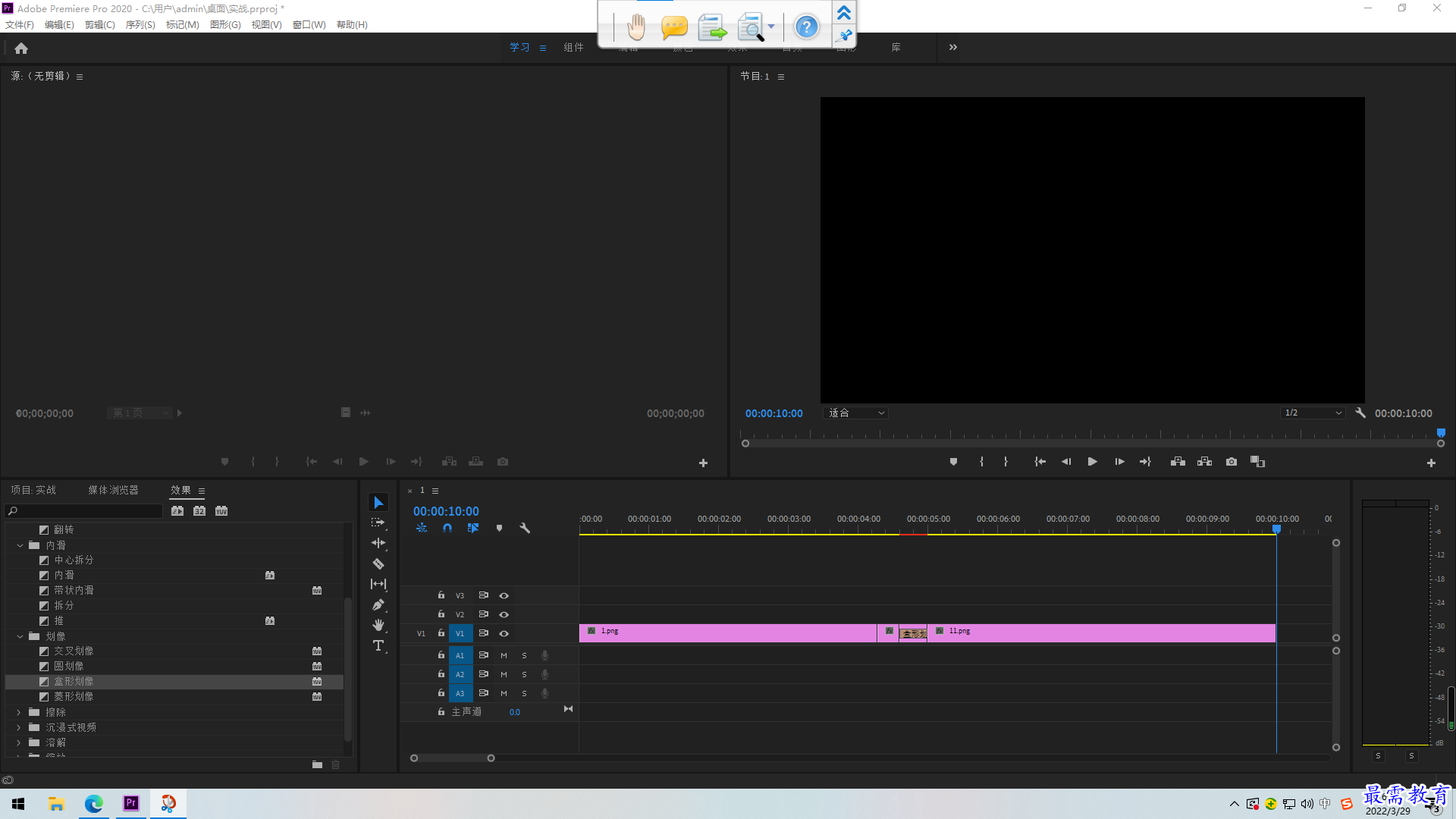The height and width of the screenshot is (819, 1456).
Task: Expand the 擦除 effects folder
Action: tap(20, 712)
